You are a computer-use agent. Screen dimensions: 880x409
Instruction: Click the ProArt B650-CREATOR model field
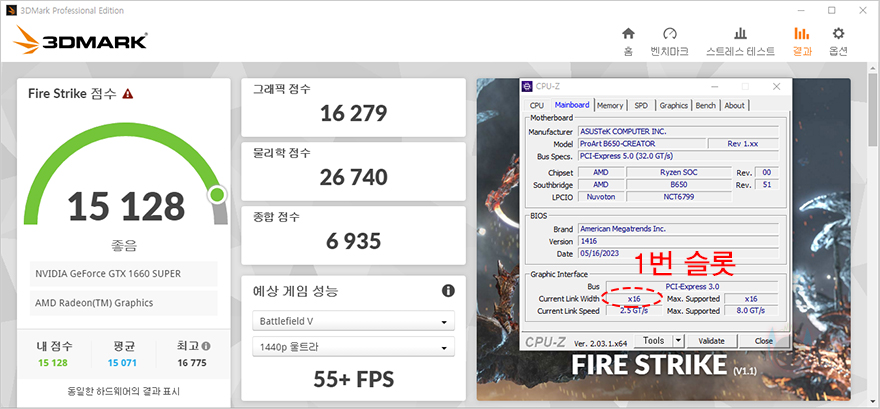tap(641, 144)
